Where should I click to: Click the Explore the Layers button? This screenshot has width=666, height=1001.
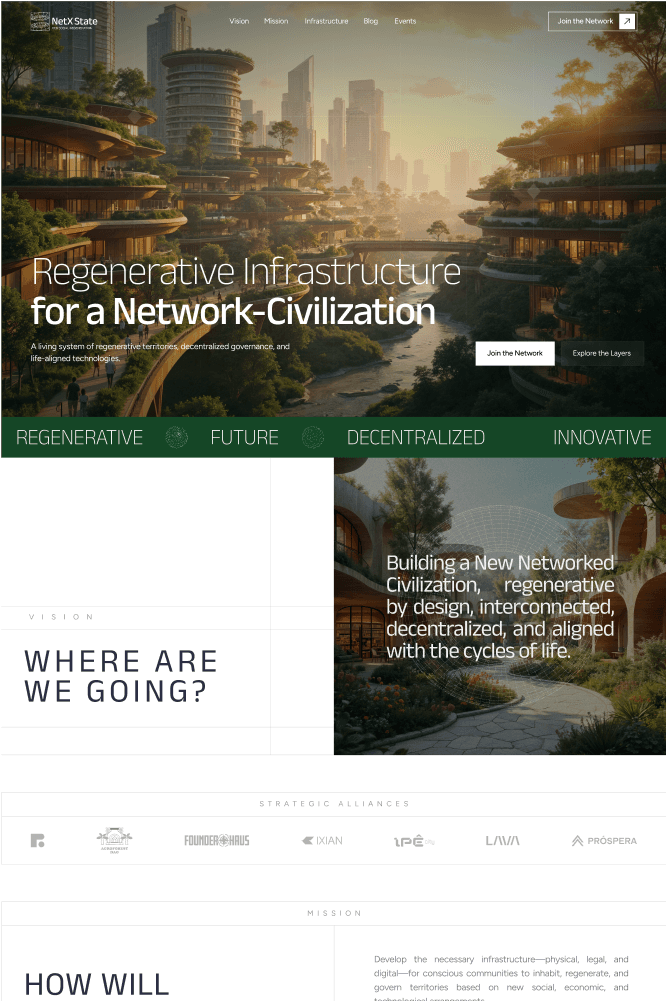[x=602, y=353]
